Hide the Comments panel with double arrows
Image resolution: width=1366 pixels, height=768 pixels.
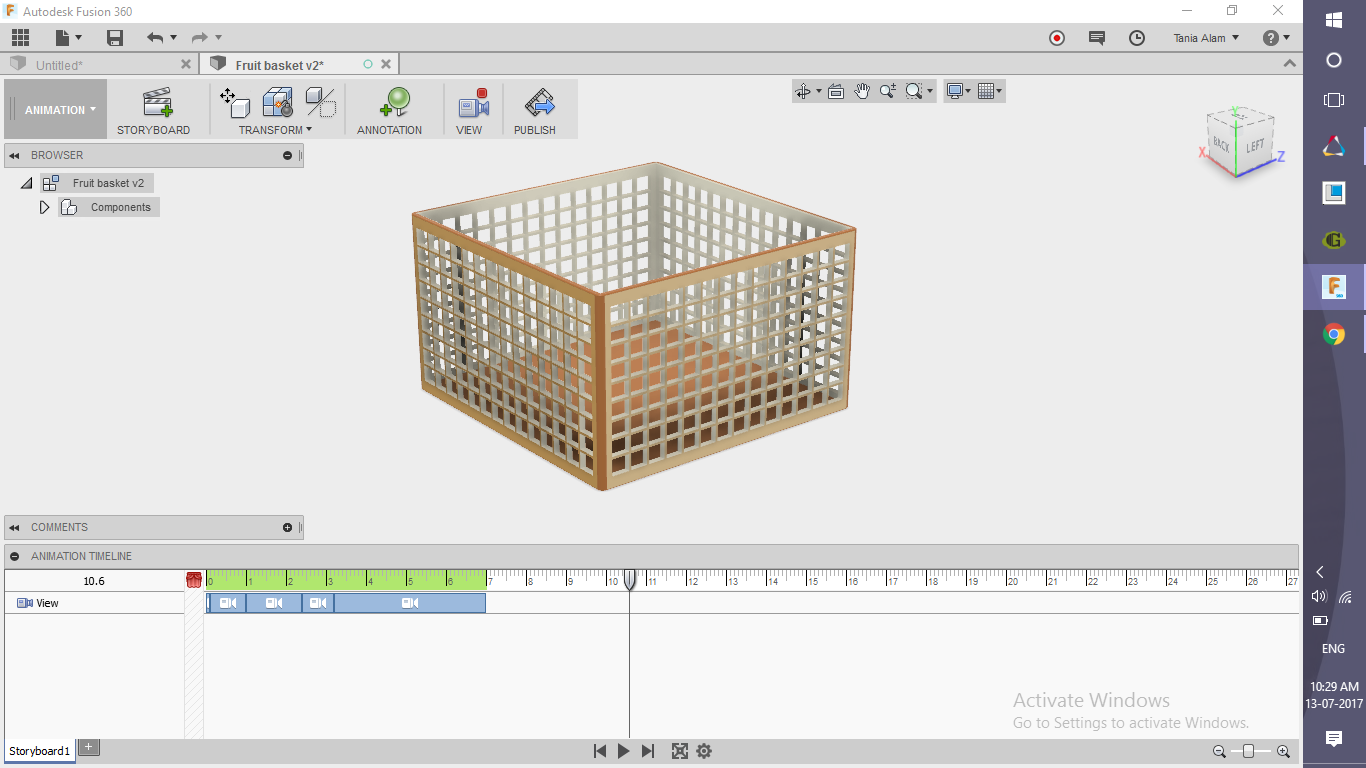[15, 528]
